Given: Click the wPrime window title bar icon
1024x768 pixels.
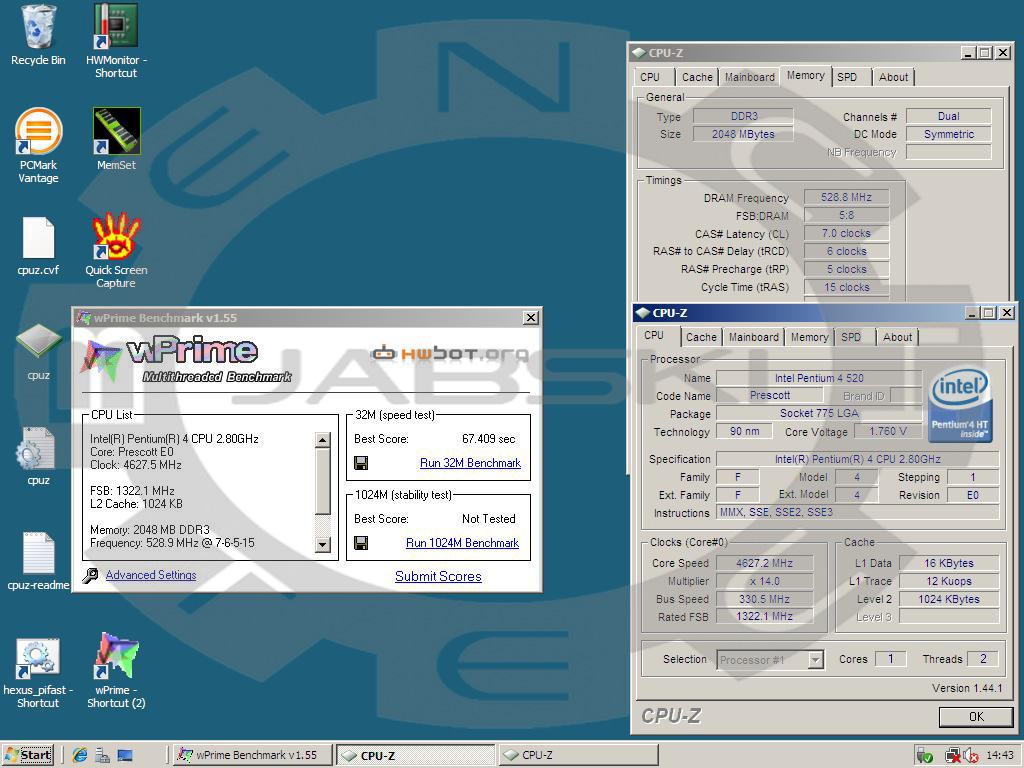Looking at the screenshot, I should click(x=83, y=318).
